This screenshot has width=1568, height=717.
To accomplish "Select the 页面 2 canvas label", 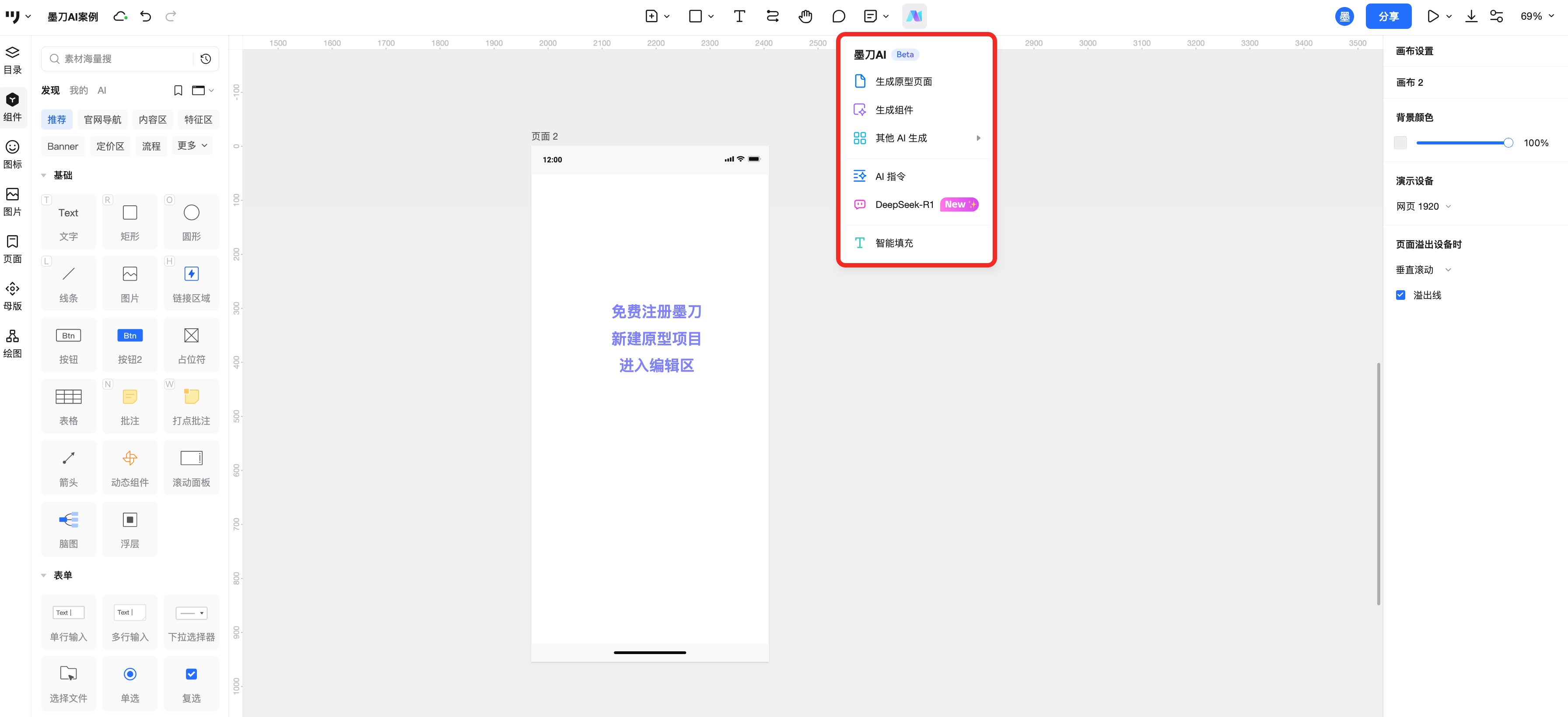I will point(544,137).
